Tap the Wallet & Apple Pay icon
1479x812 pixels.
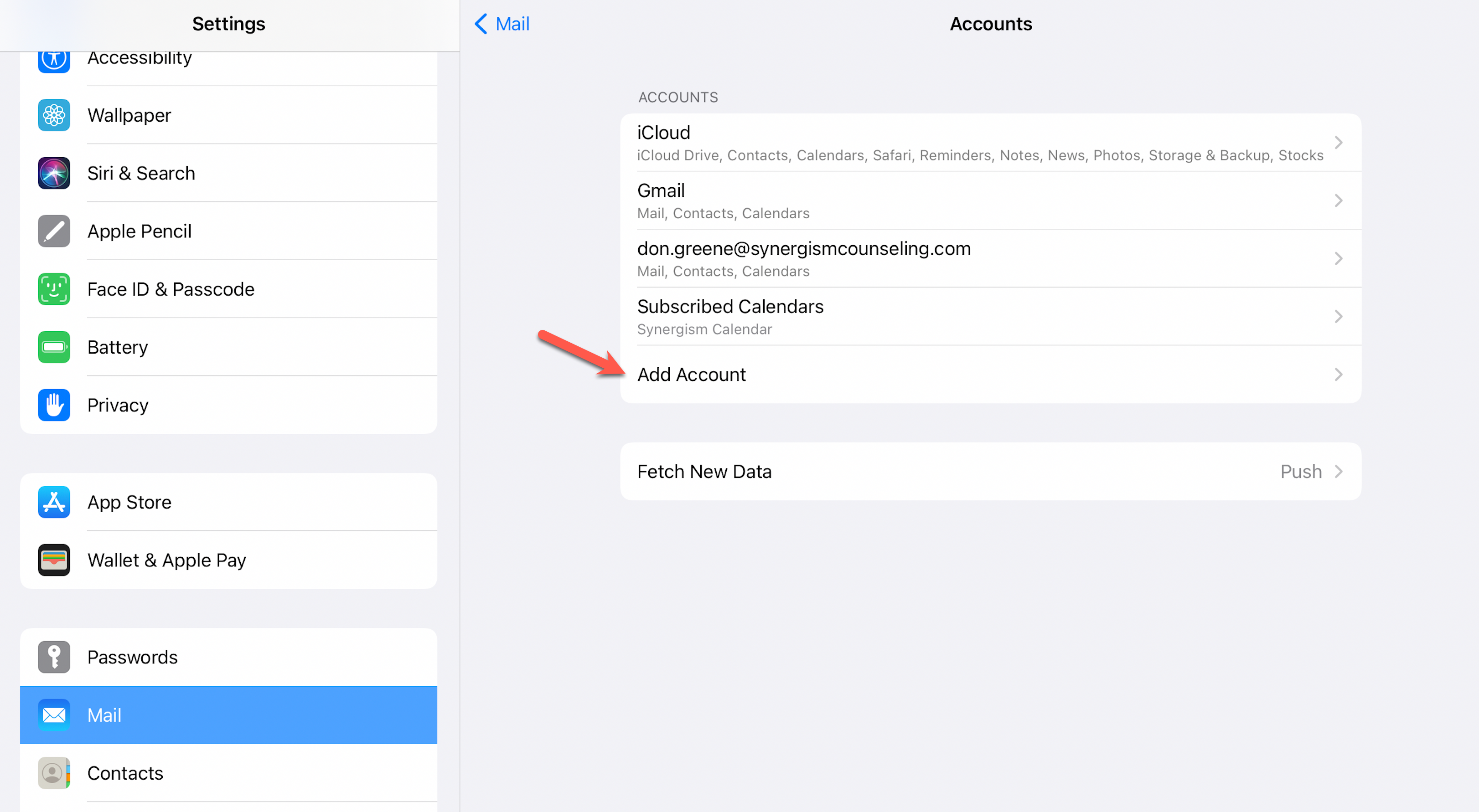[x=54, y=560]
